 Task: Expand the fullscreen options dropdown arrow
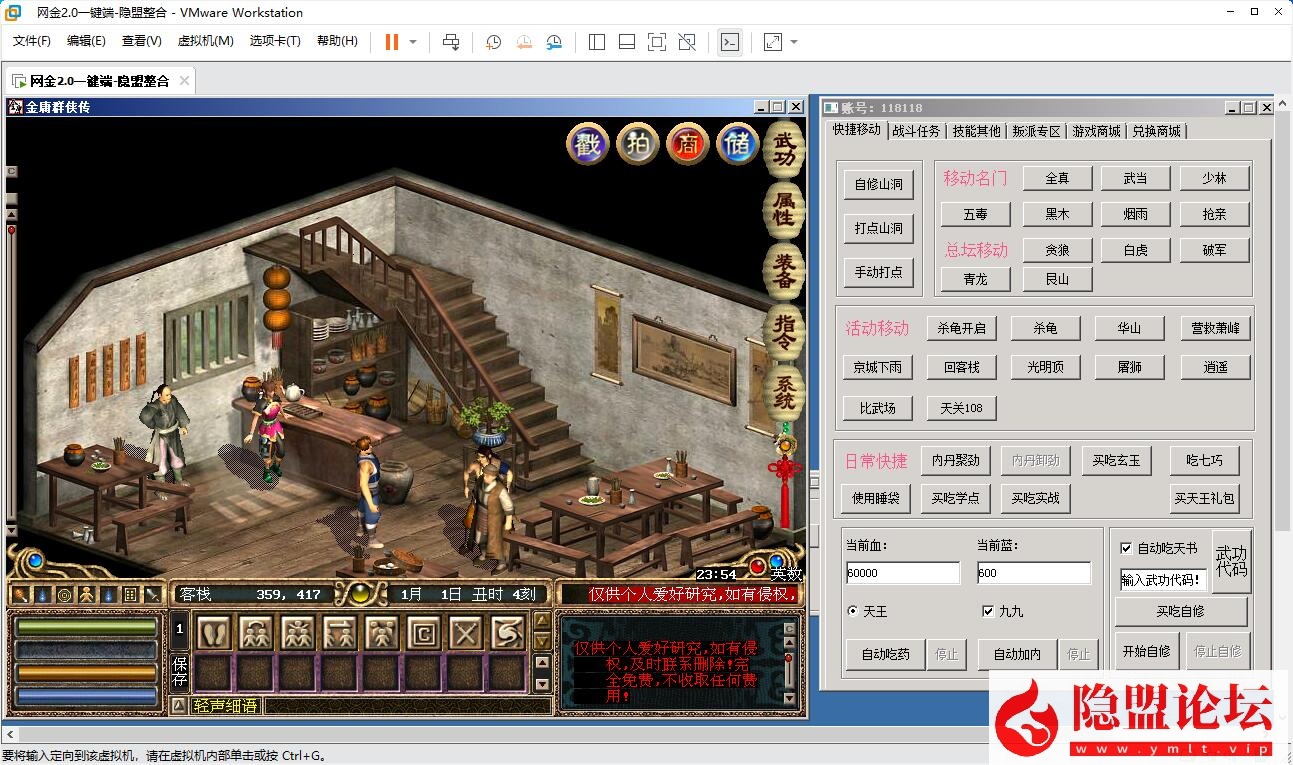794,42
